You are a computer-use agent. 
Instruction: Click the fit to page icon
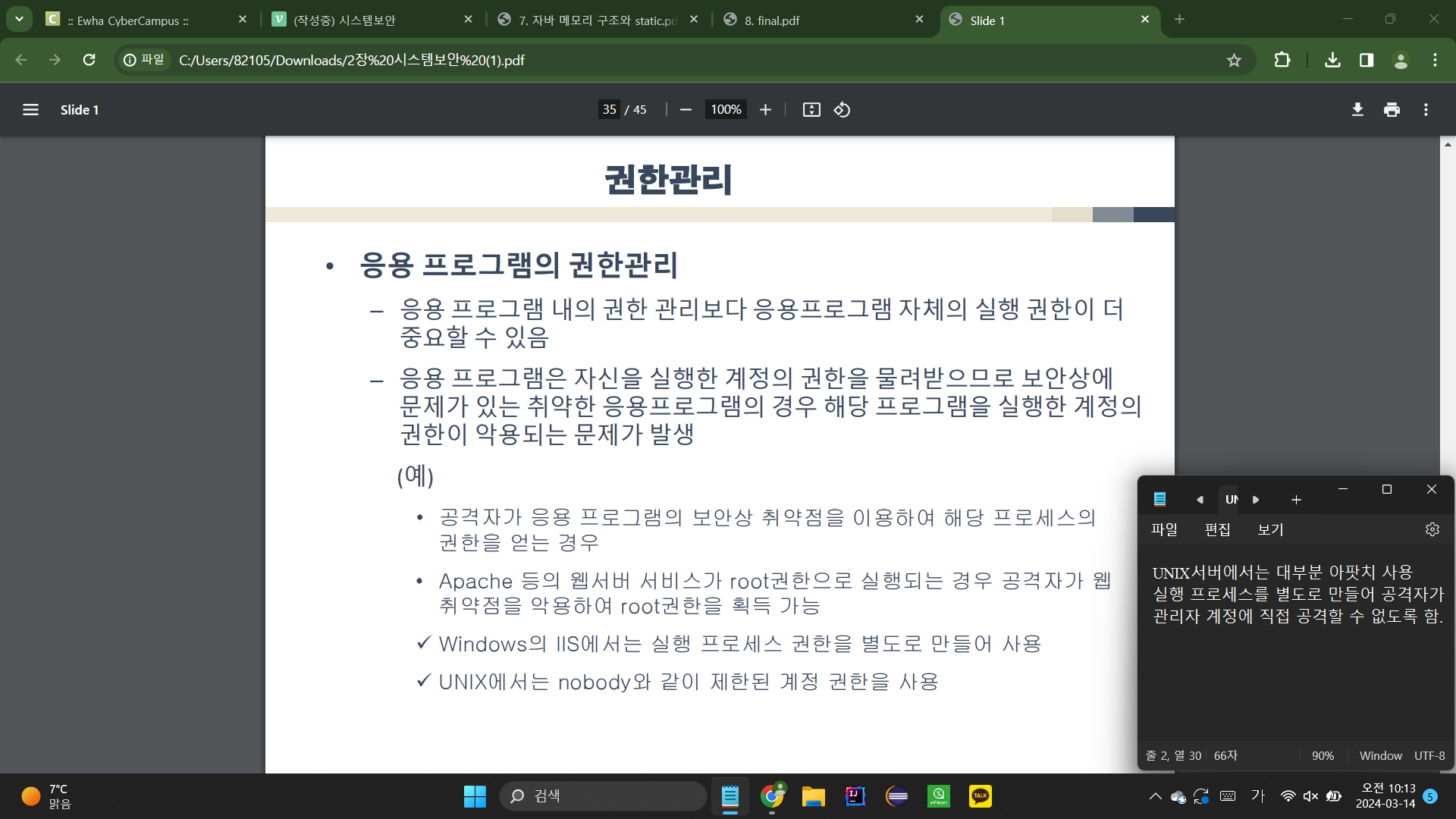pos(811,110)
